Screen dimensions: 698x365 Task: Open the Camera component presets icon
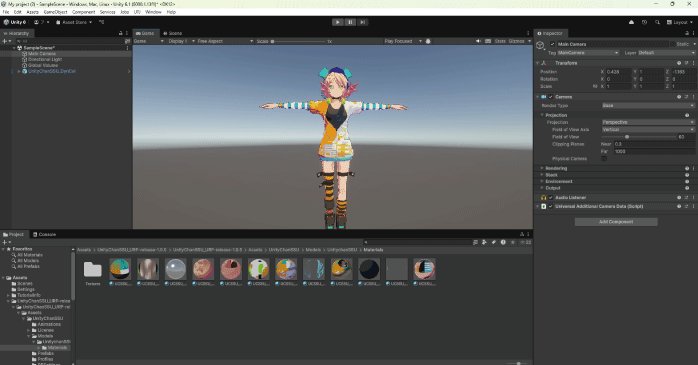(x=686, y=97)
